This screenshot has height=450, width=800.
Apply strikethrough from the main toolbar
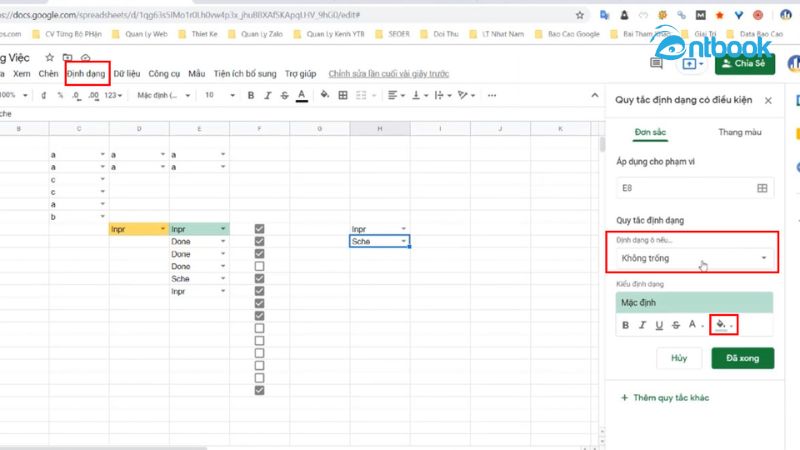(284, 95)
